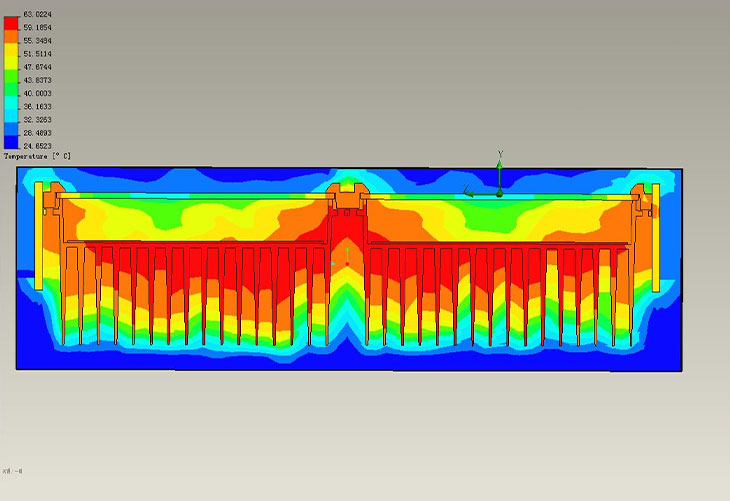The width and height of the screenshot is (730, 501).
Task: Select the yellow vertical bar on the left side
Action: [x=38, y=236]
